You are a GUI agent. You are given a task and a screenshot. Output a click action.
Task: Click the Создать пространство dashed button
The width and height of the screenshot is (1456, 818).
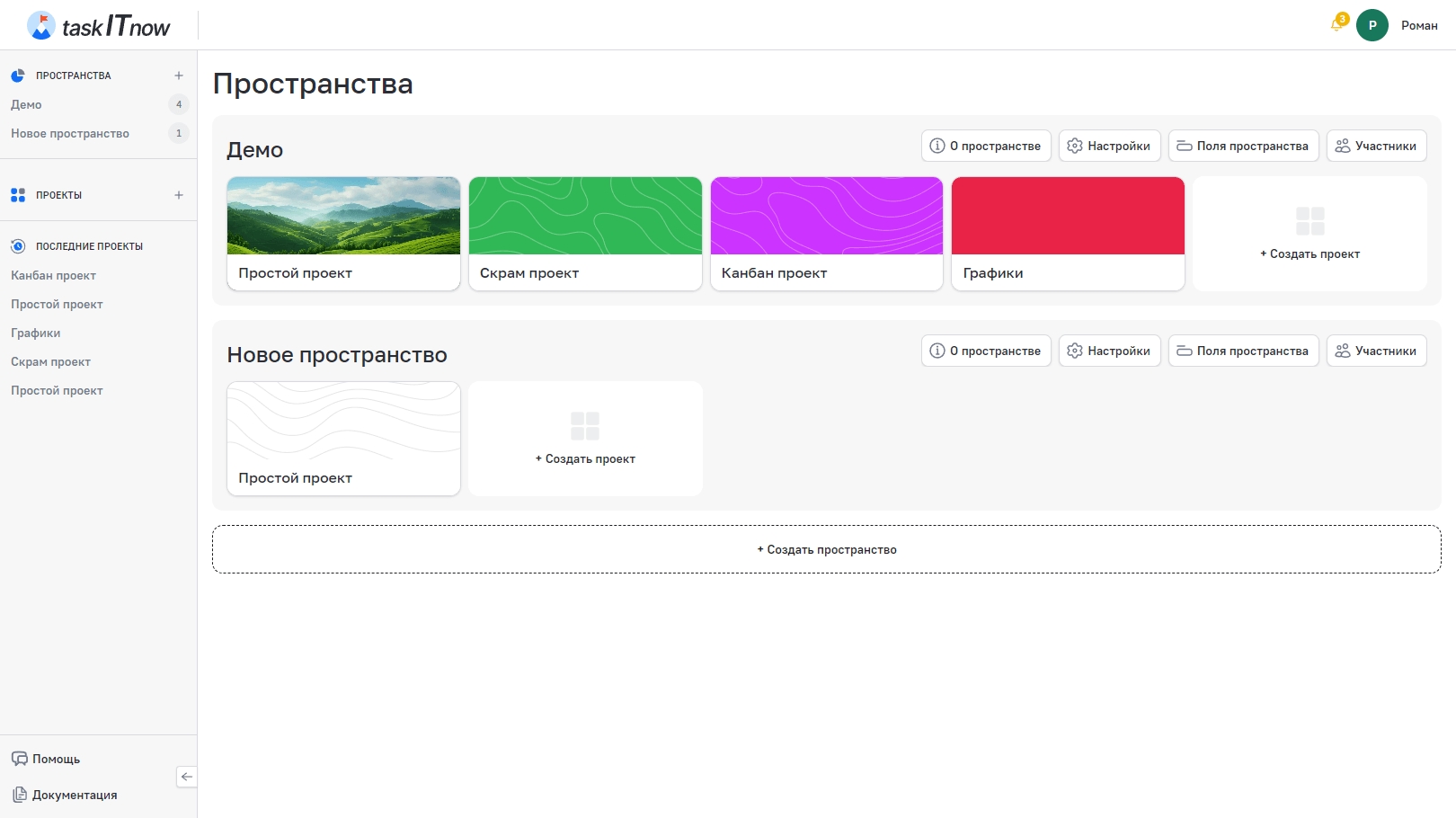click(826, 549)
